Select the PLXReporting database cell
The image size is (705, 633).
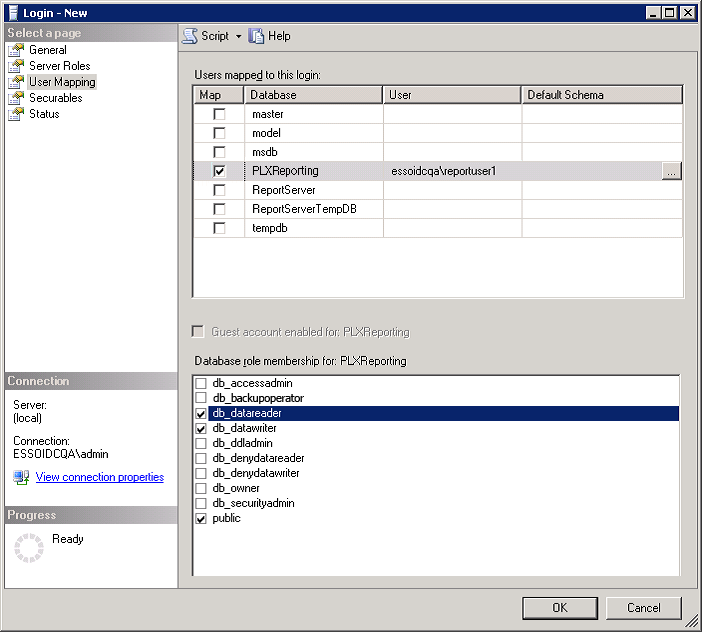[x=314, y=171]
